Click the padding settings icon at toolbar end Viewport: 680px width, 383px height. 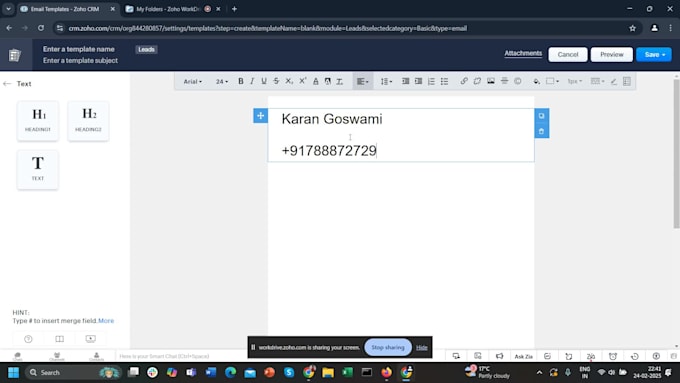[627, 81]
